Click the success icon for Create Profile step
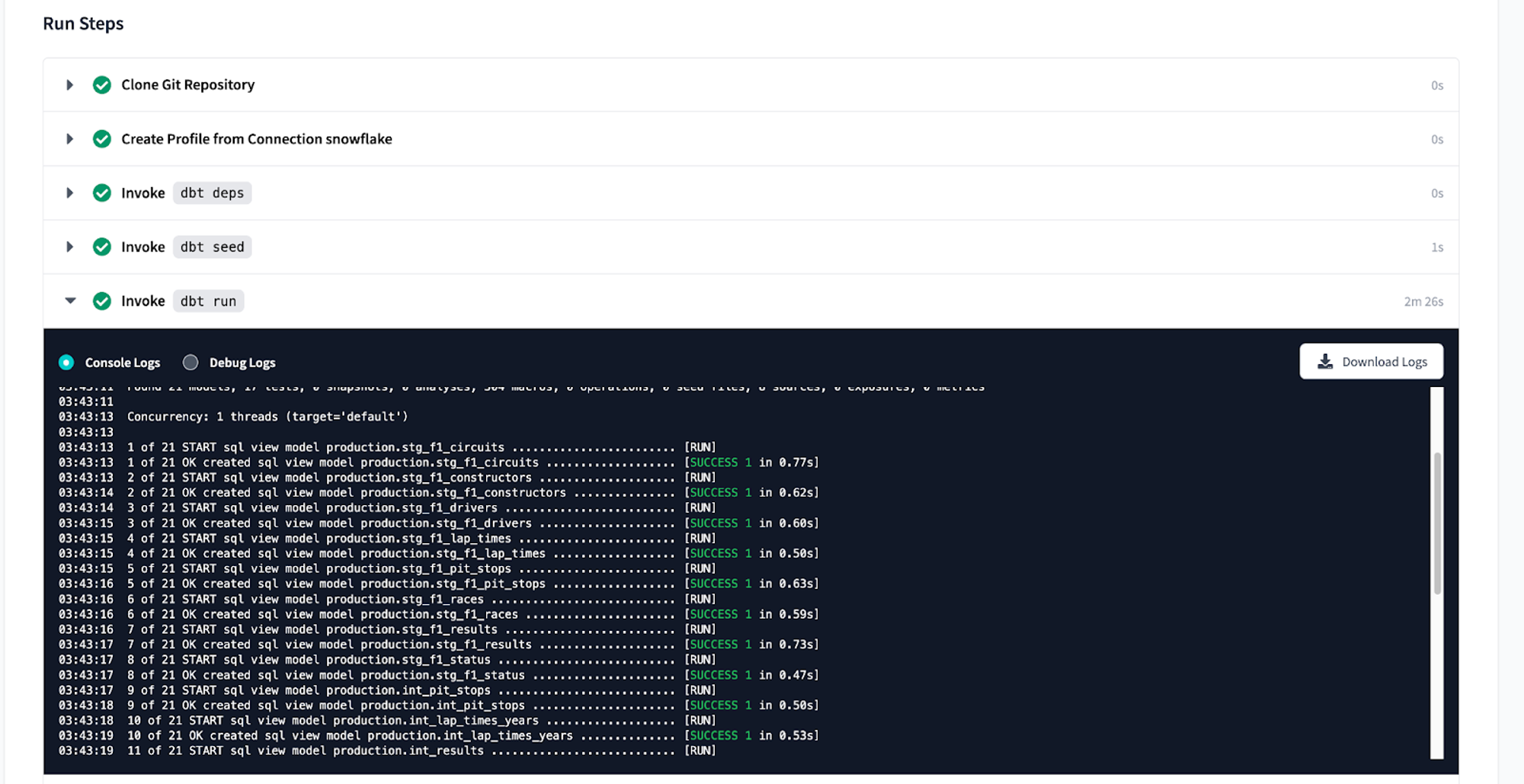The width and height of the screenshot is (1524, 784). click(x=101, y=139)
